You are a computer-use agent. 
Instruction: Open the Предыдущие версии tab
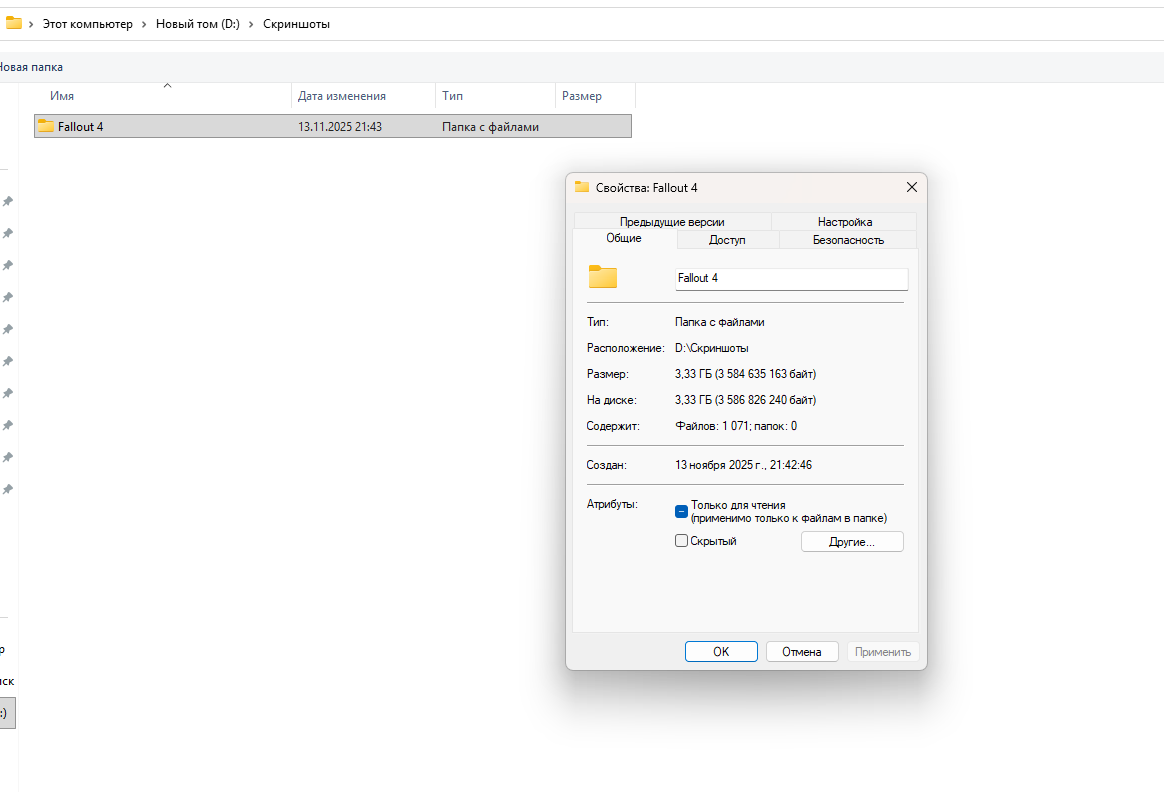[672, 221]
